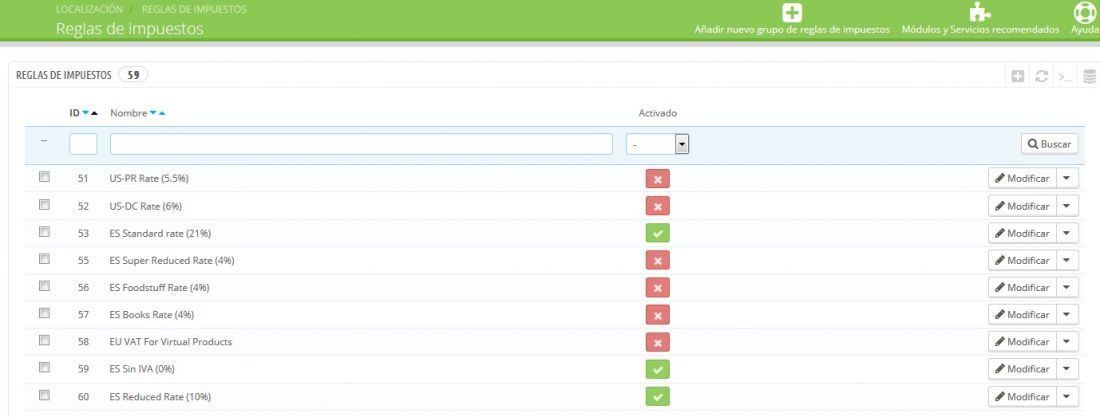Screen dimensions: 1100x417
Task: Show SQL query terminal icon
Action: (1066, 76)
